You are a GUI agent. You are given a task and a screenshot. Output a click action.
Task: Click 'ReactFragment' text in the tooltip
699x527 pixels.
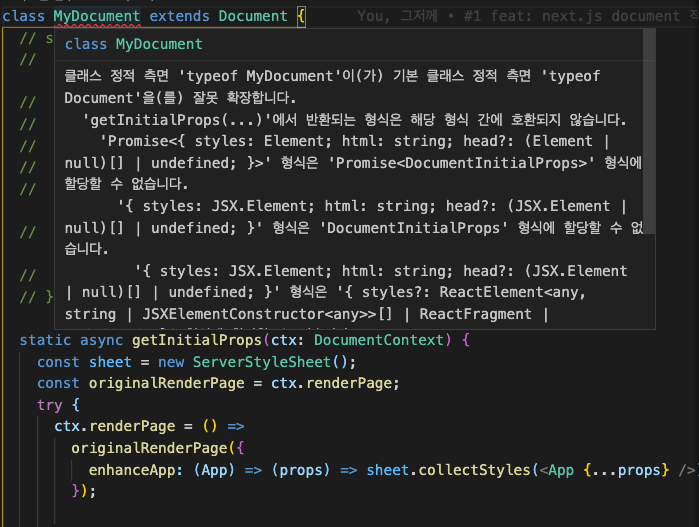pos(475,314)
